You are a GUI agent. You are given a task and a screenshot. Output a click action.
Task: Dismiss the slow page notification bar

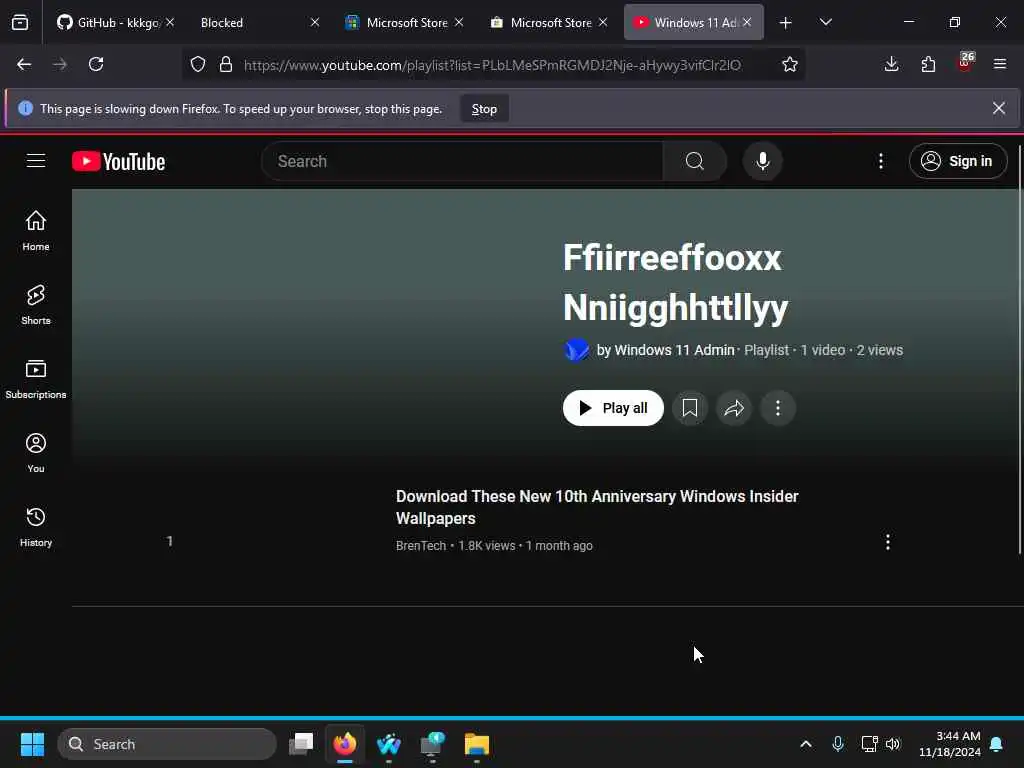coord(999,108)
